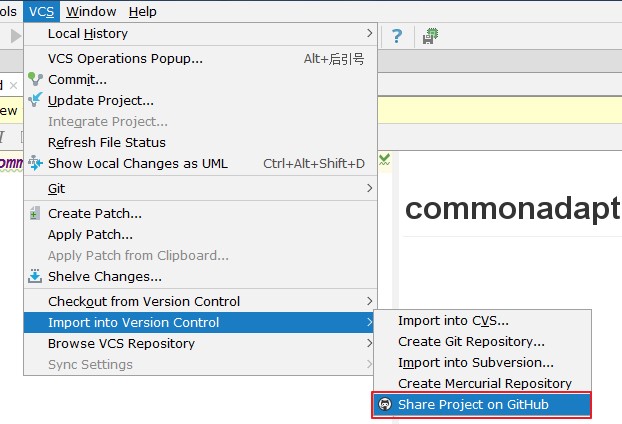Open VCS Operations Popup entry
This screenshot has width=622, height=424.
pyautogui.click(x=125, y=58)
